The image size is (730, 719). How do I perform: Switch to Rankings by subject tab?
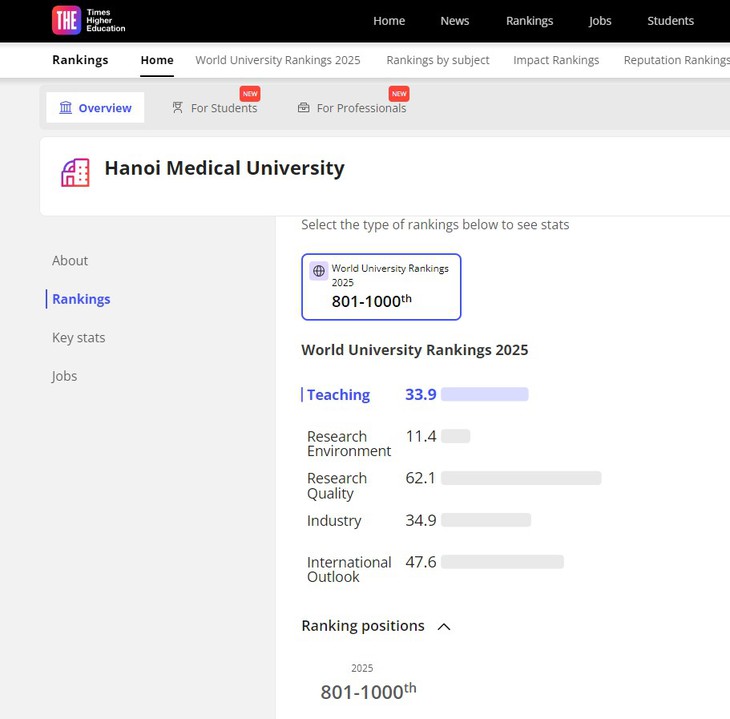coord(438,60)
